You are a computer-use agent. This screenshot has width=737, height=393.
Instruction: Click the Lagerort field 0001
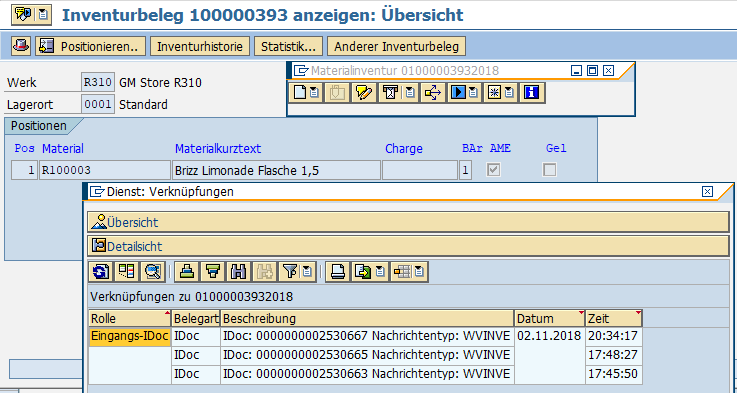[97, 104]
